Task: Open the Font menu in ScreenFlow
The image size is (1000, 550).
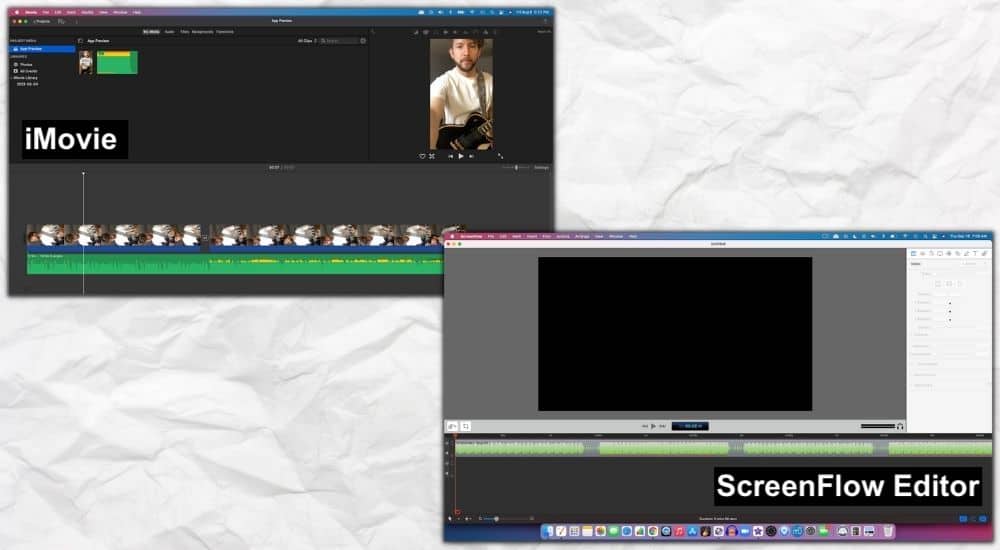Action: pos(547,236)
